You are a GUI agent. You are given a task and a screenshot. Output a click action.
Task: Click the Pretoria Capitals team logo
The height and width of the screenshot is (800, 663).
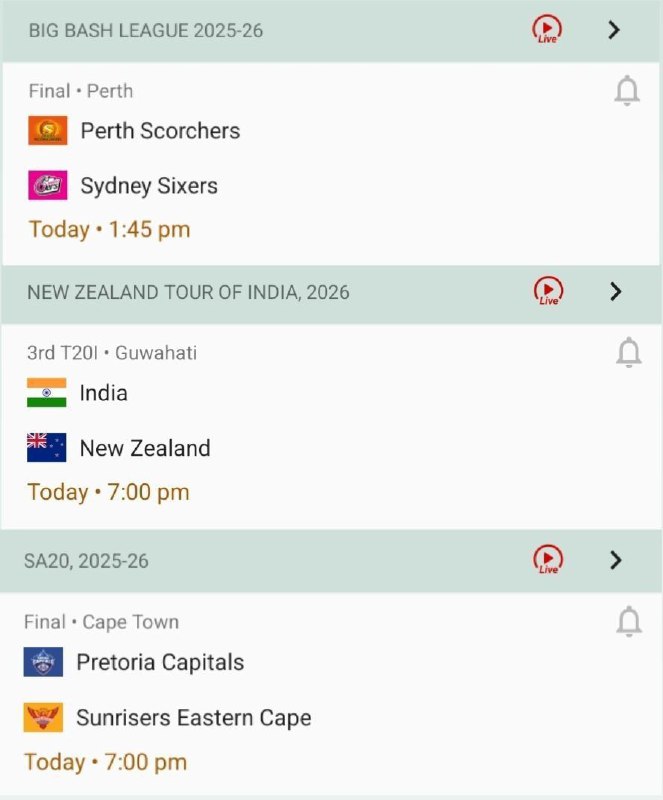point(43,662)
